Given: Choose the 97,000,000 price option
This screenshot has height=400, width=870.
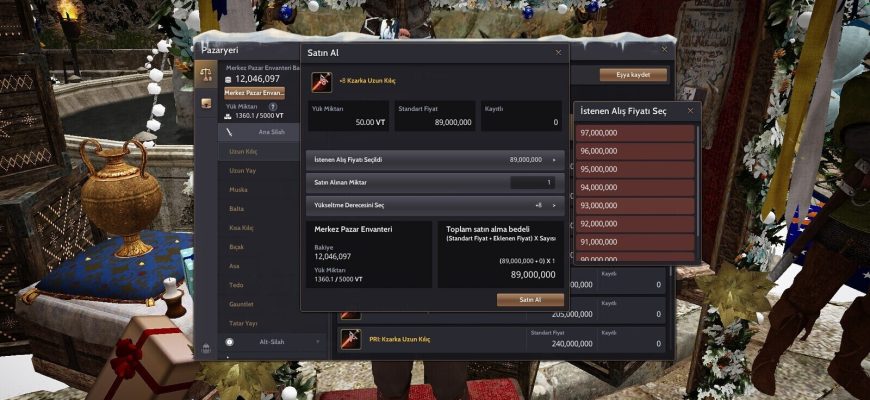Looking at the screenshot, I should tap(635, 133).
